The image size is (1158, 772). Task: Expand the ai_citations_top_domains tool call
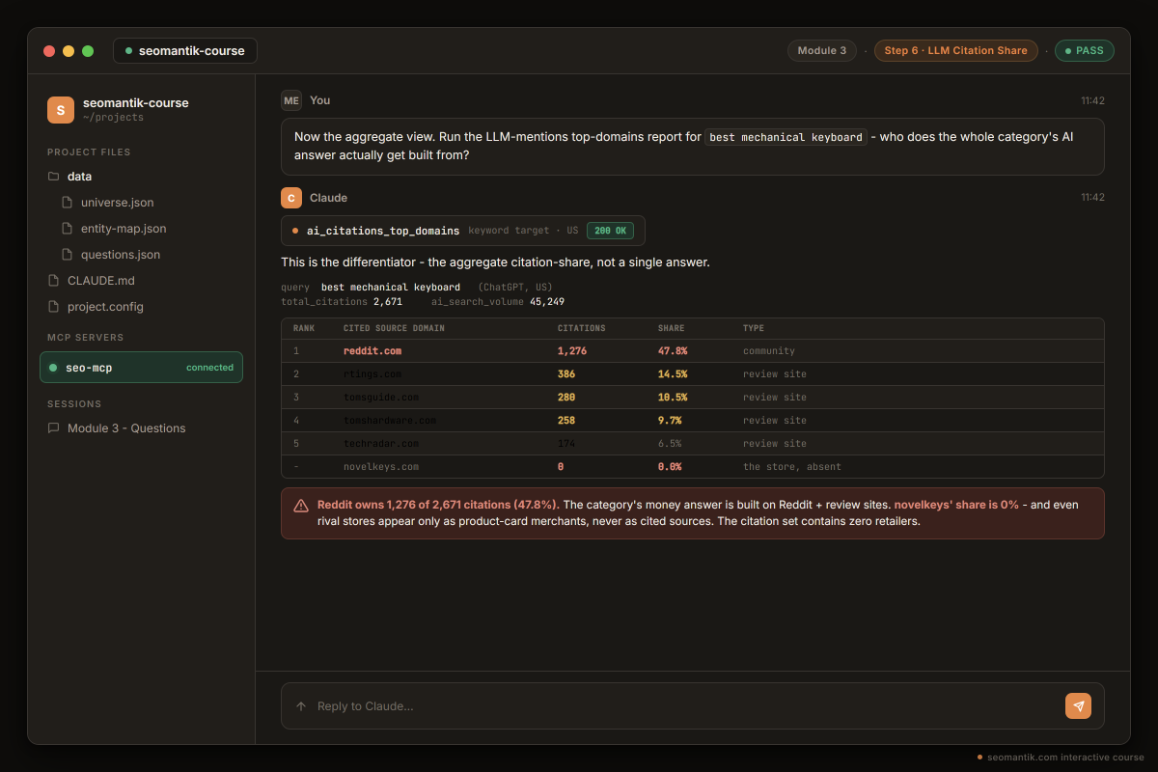[463, 230]
